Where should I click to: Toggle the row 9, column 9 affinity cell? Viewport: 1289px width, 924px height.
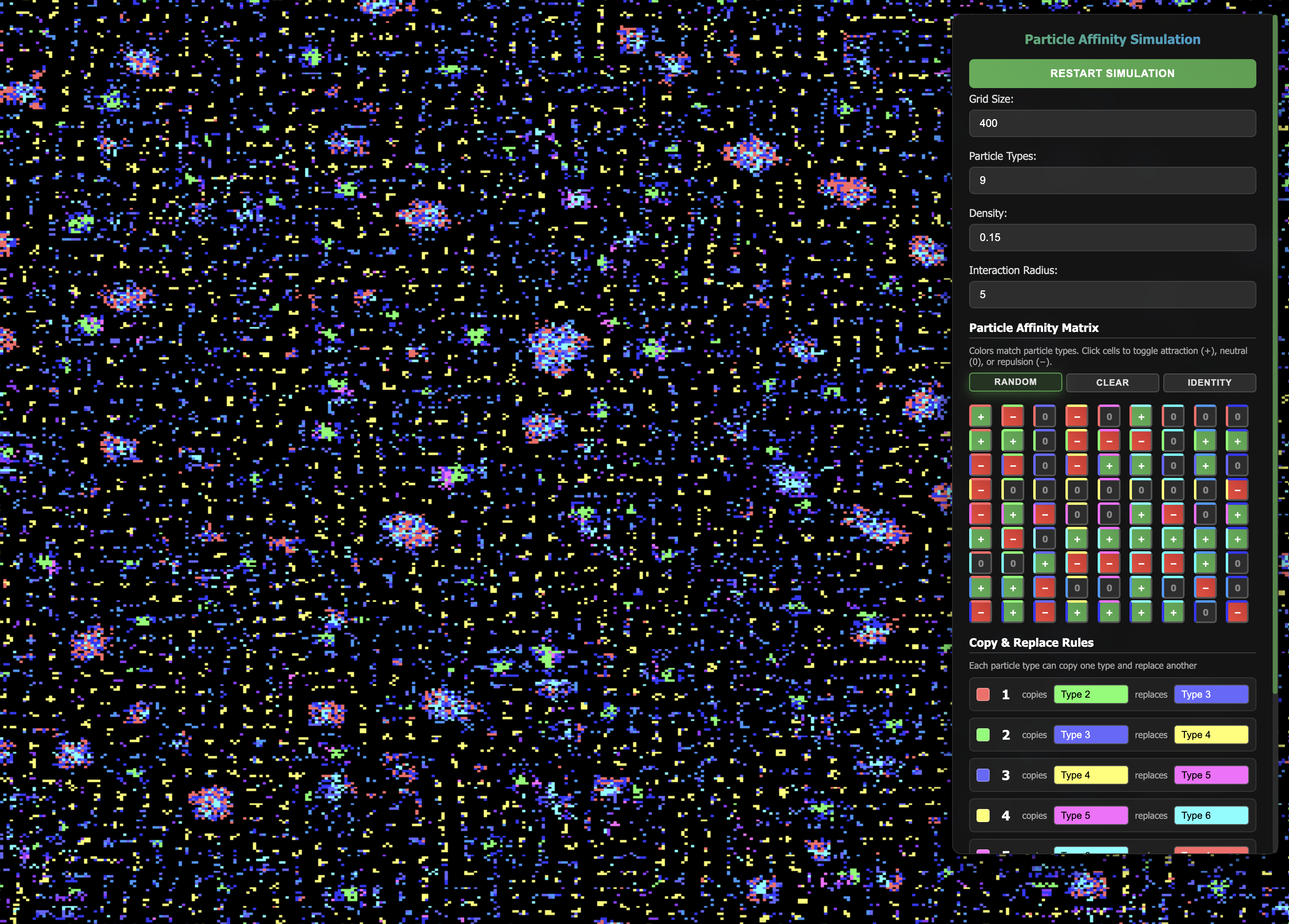pyautogui.click(x=1237, y=612)
